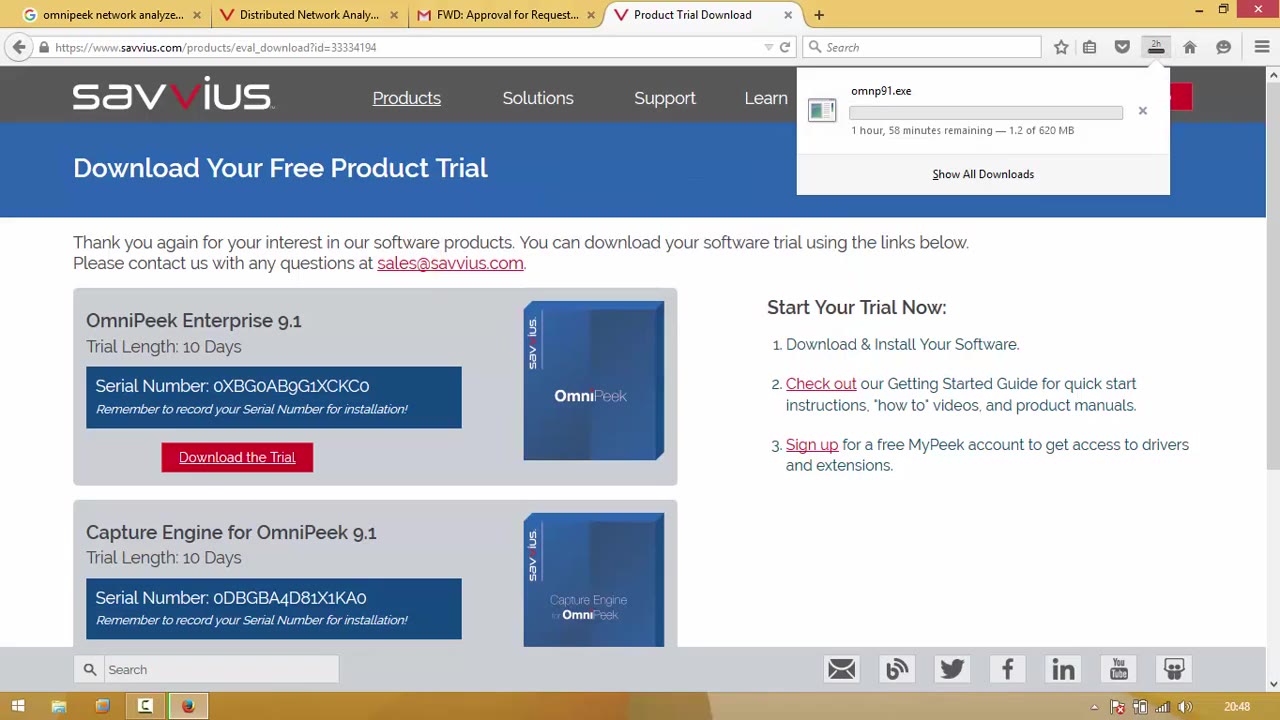Click the footer Search input field
The height and width of the screenshot is (720, 1280).
pyautogui.click(x=220, y=669)
